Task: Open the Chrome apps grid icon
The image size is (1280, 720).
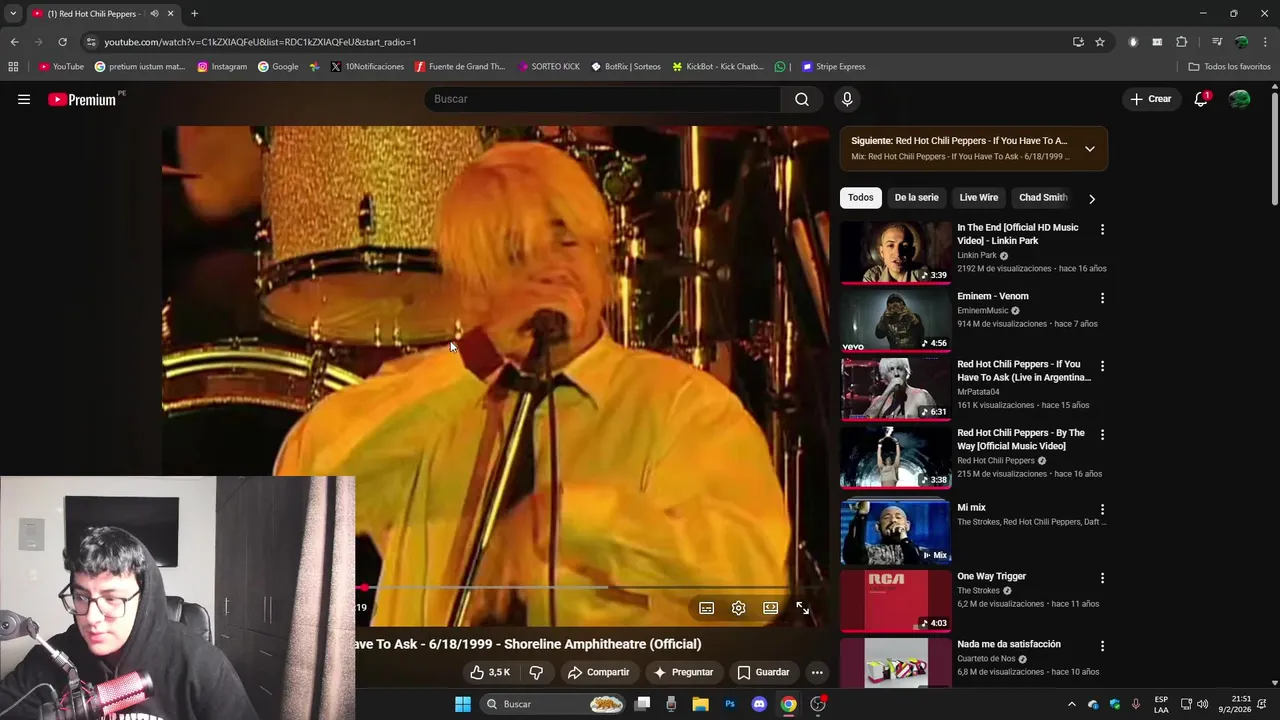Action: pyautogui.click(x=13, y=67)
